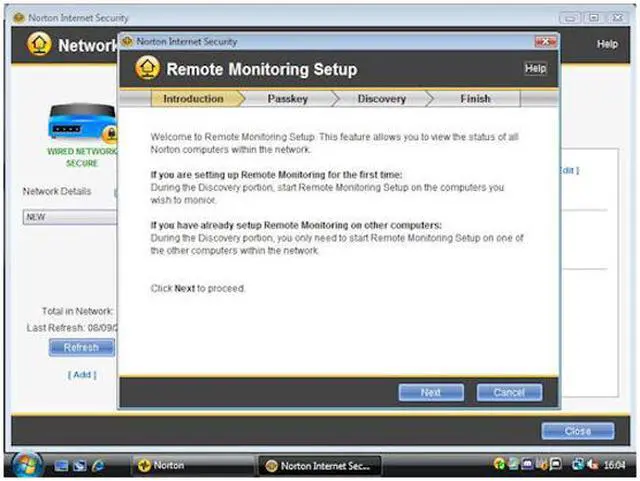
Task: Jump to the Finish step
Action: pos(475,99)
